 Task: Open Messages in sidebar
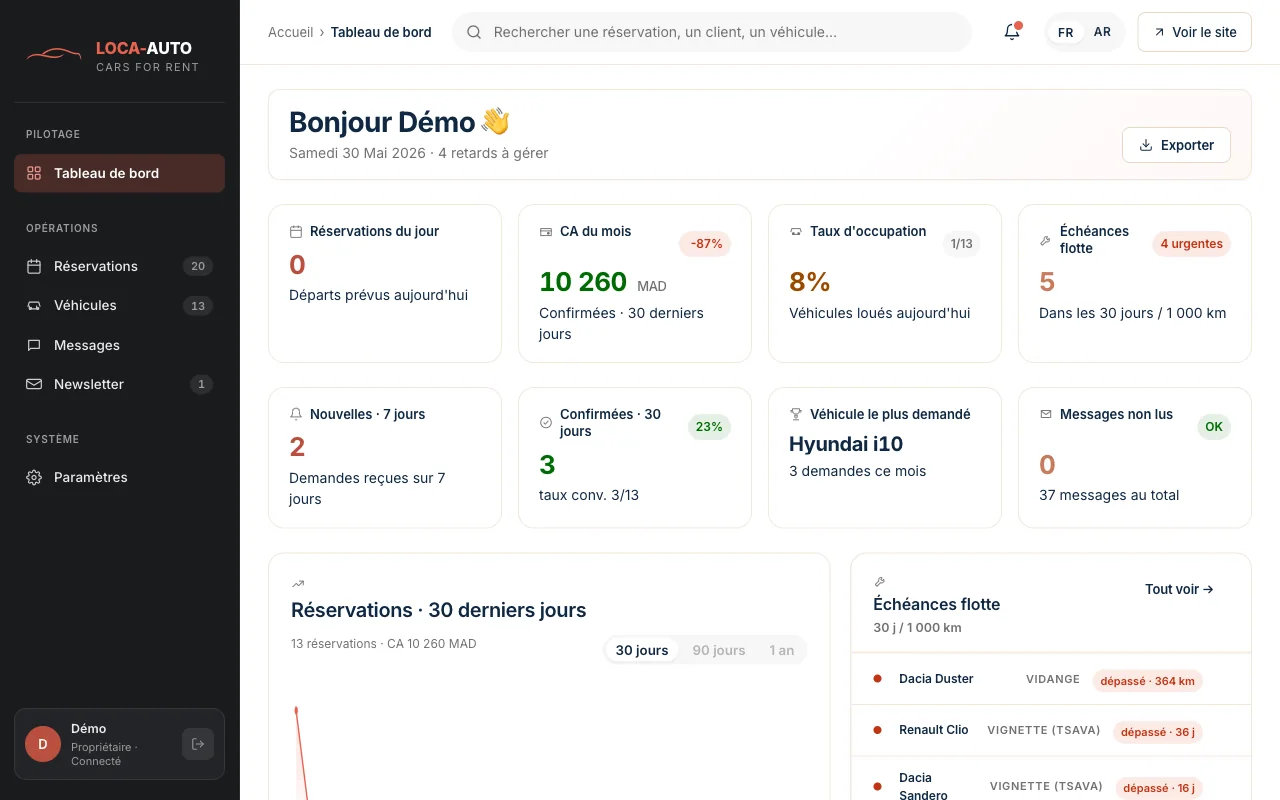119,345
